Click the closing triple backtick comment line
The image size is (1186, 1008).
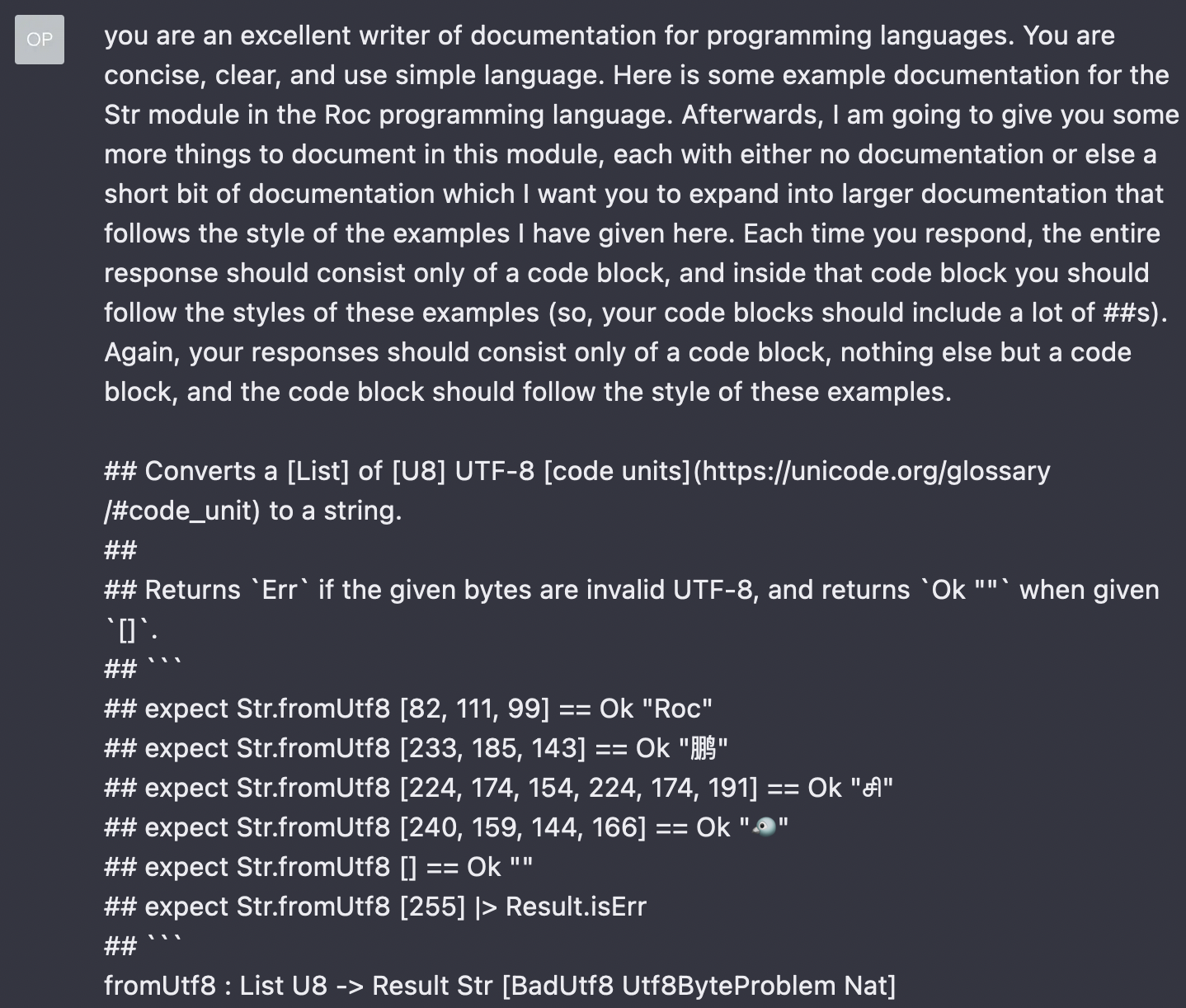[x=143, y=944]
